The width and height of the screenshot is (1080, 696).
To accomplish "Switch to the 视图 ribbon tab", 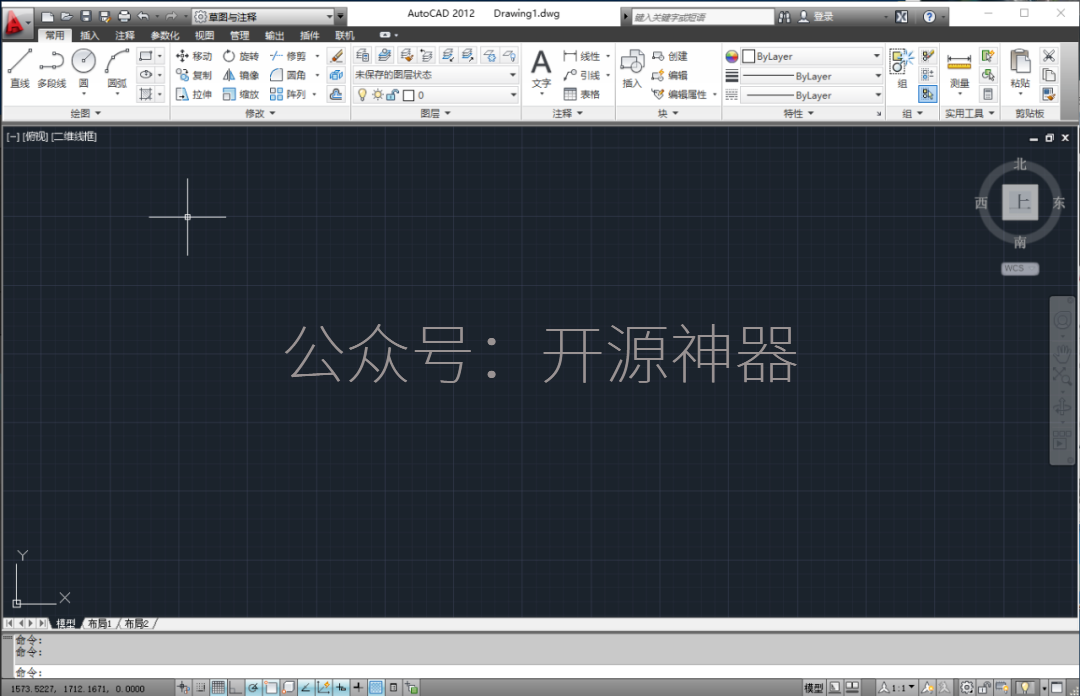I will point(204,35).
